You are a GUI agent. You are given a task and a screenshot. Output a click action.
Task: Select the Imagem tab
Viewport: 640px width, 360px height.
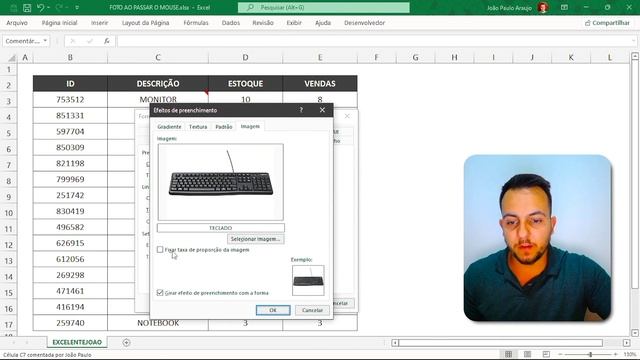250,127
